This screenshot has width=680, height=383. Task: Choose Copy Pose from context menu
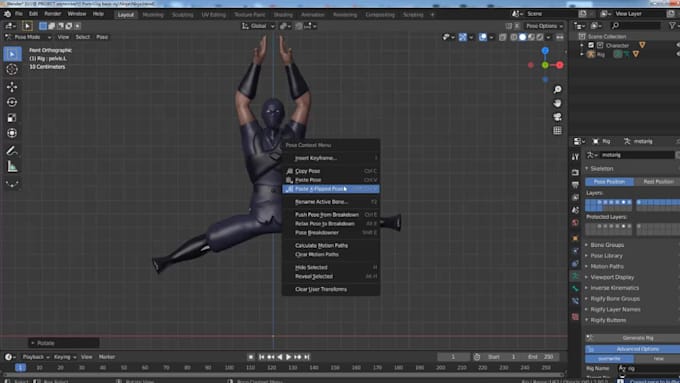coord(331,171)
